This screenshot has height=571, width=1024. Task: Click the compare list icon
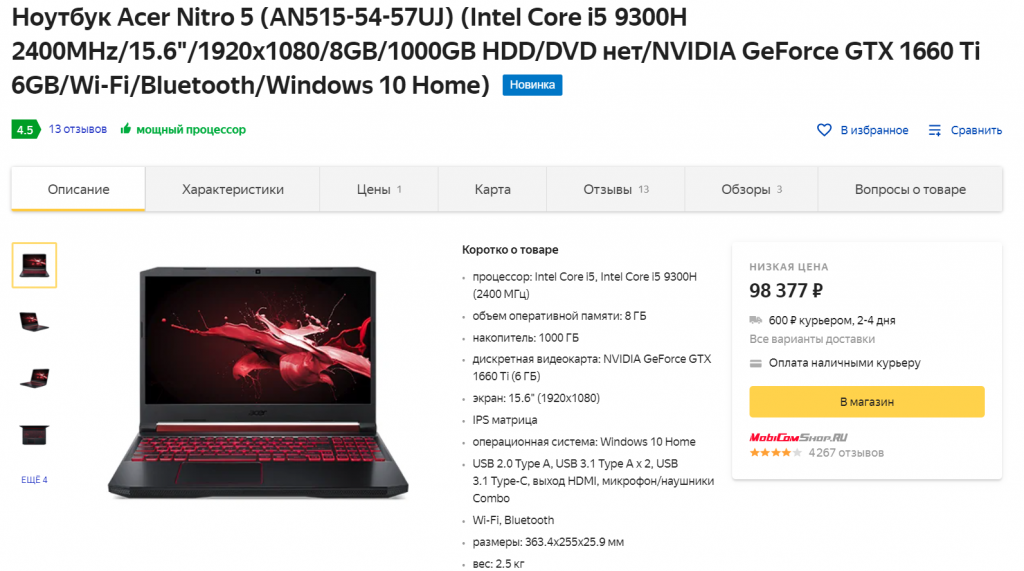(935, 130)
